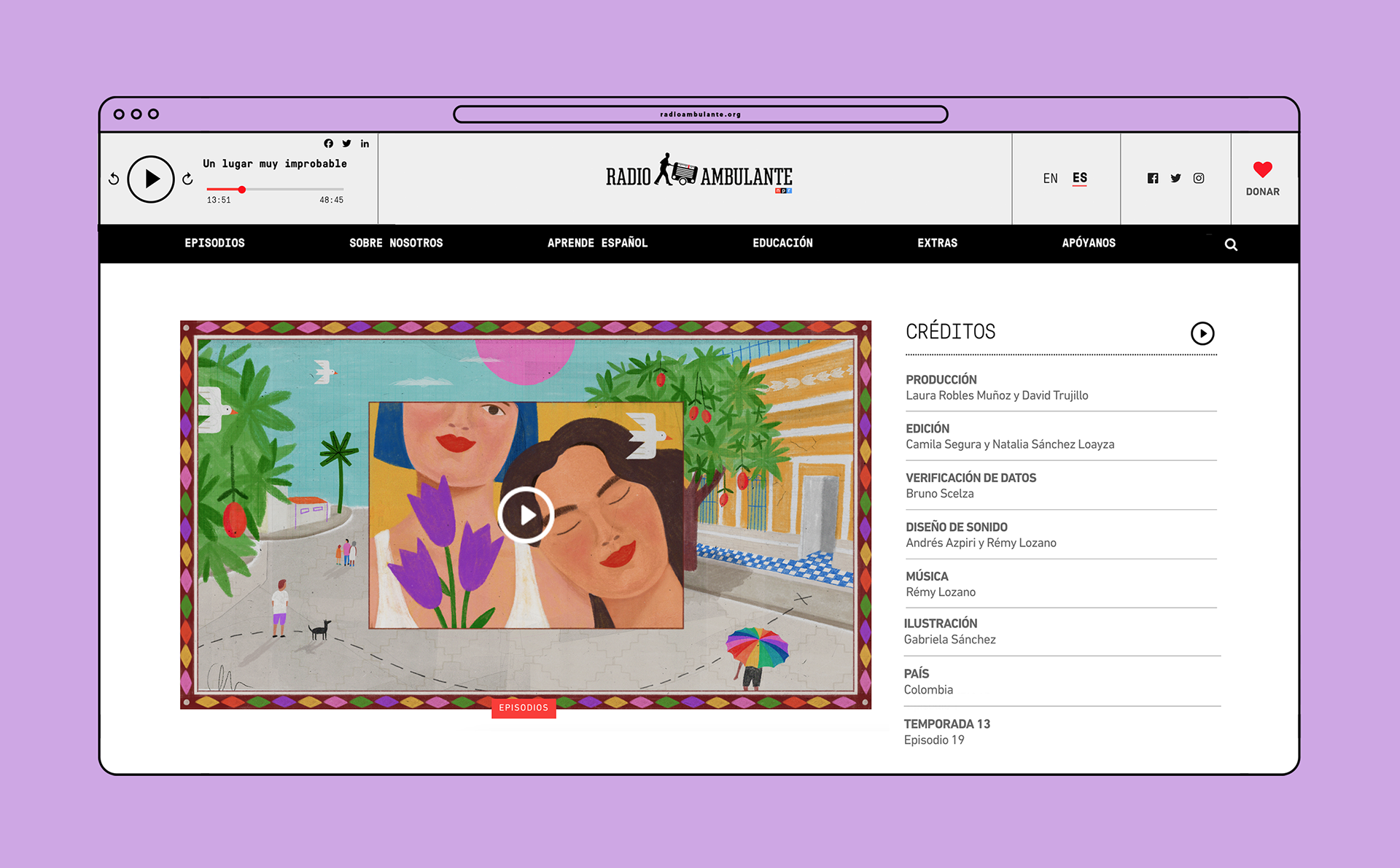Open the header Facebook icon near Donar

(x=1153, y=178)
